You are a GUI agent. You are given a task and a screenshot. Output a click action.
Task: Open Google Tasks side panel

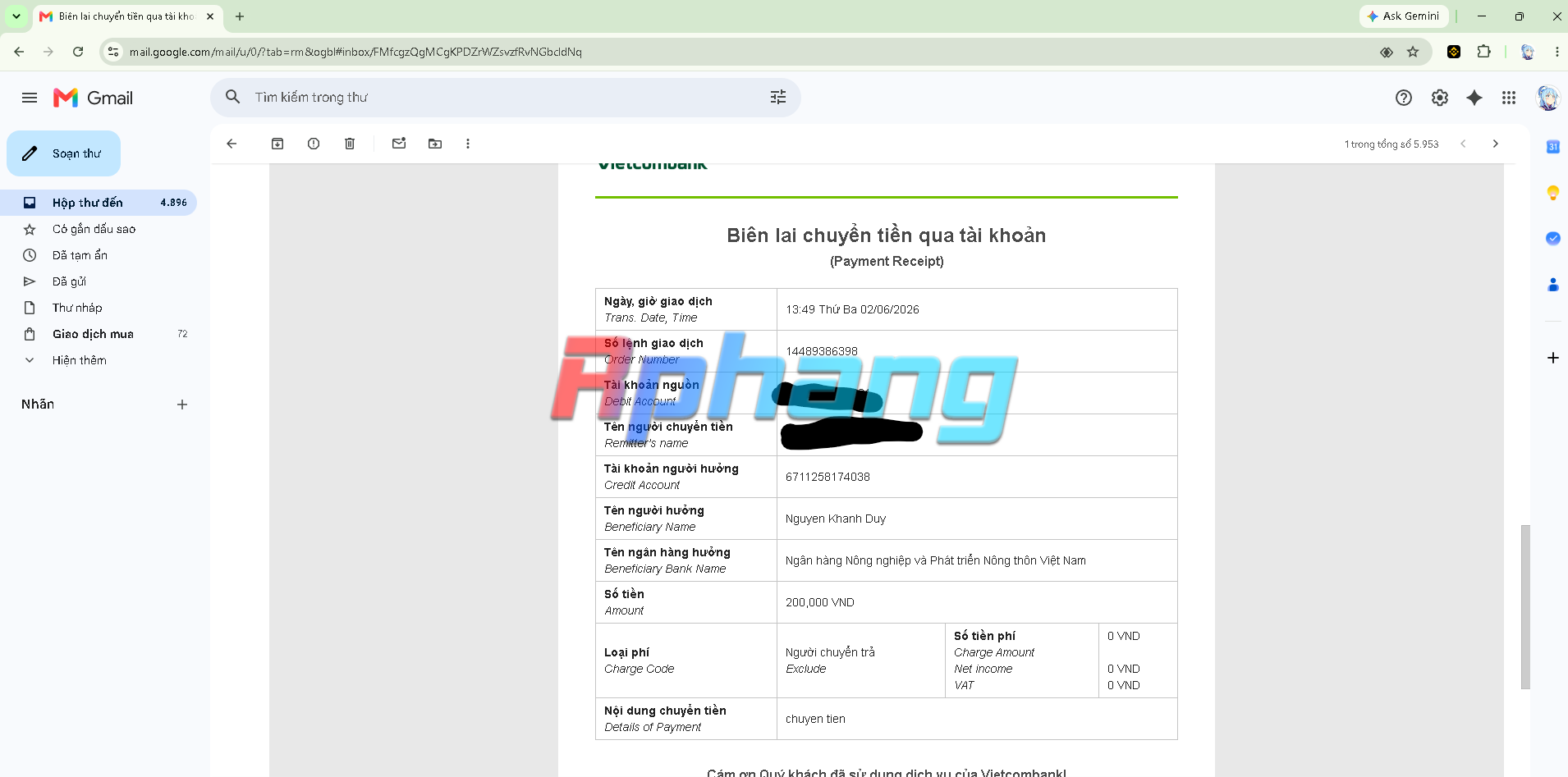click(1553, 239)
